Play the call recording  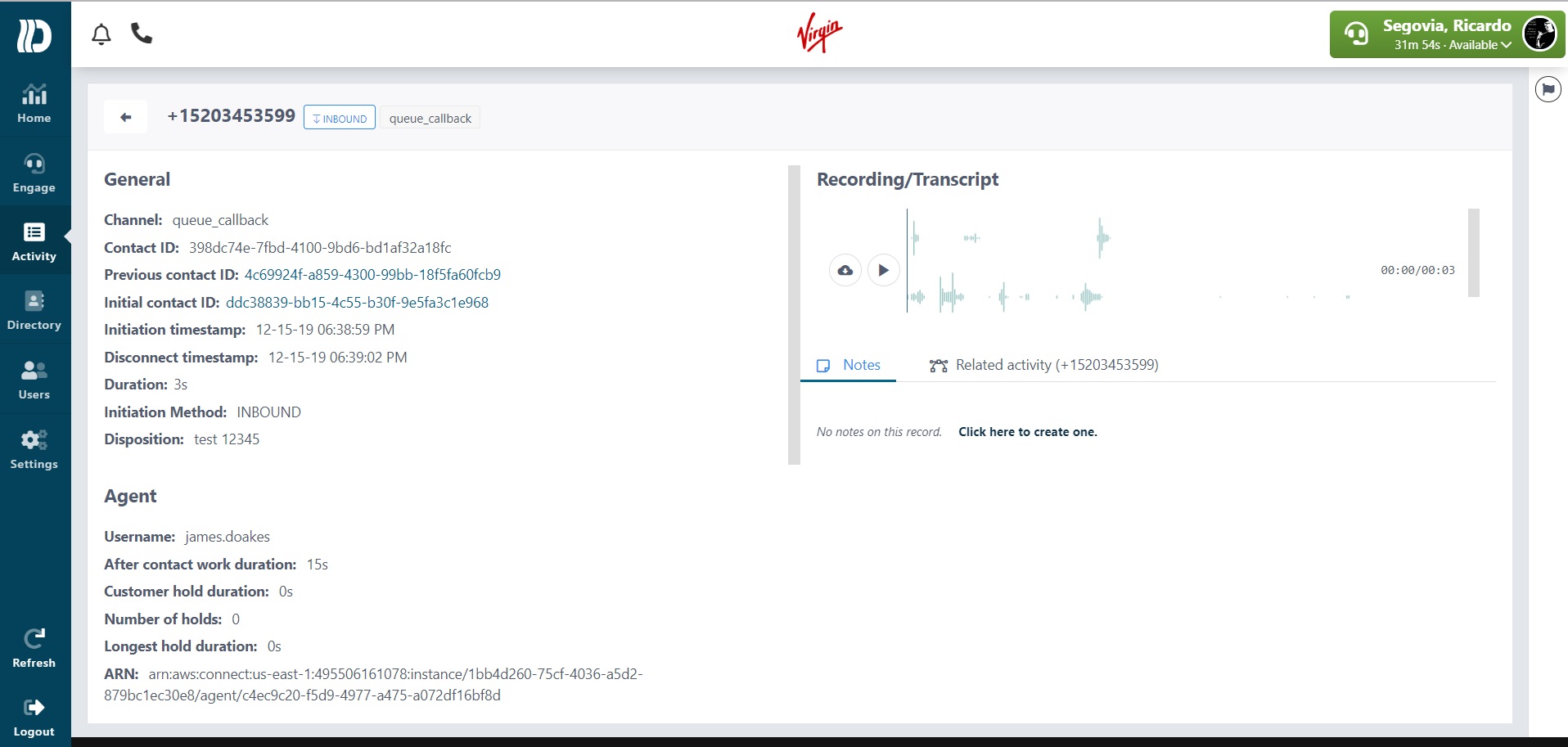(x=884, y=270)
